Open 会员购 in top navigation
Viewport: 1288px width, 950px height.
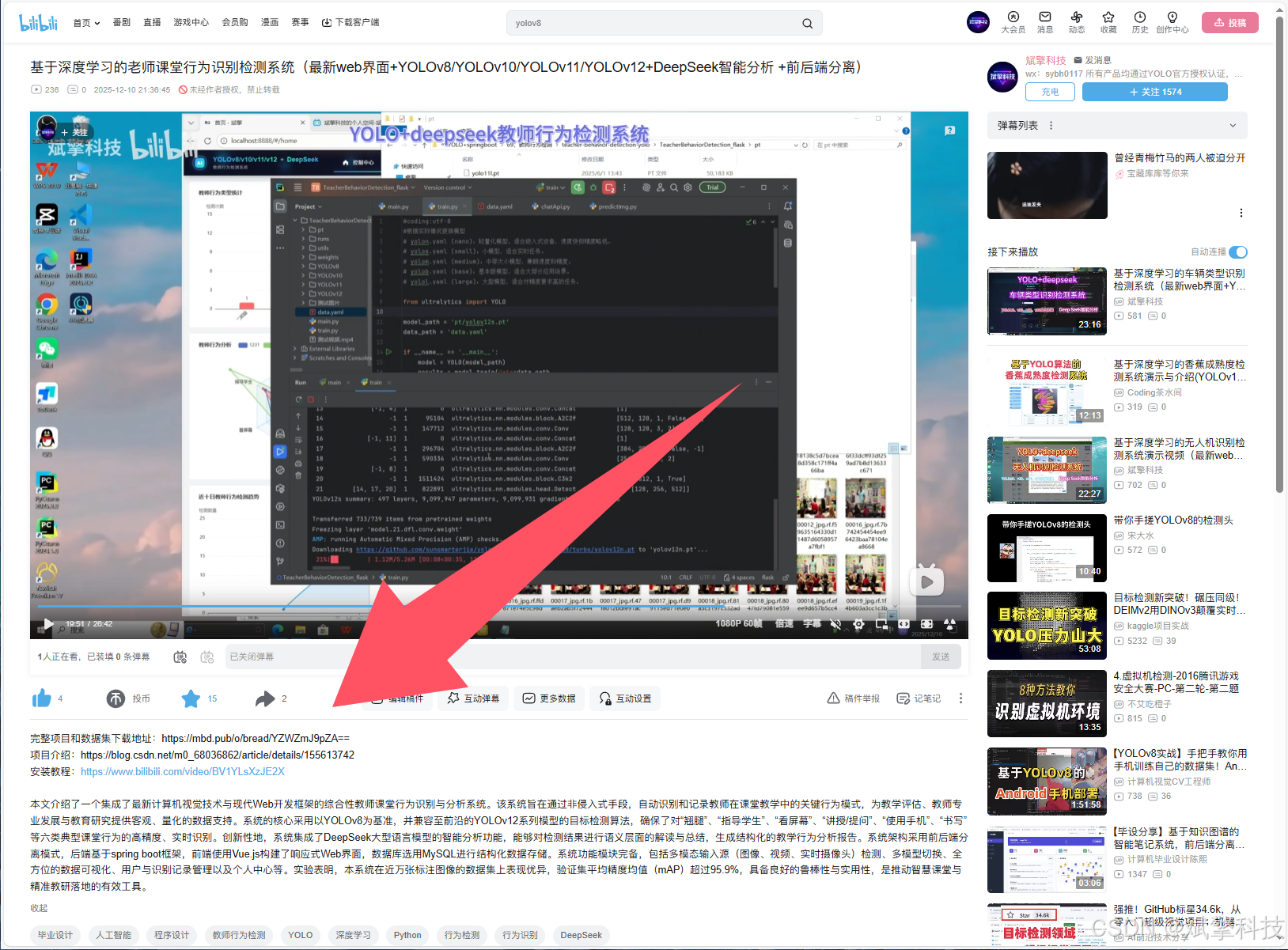tap(235, 23)
